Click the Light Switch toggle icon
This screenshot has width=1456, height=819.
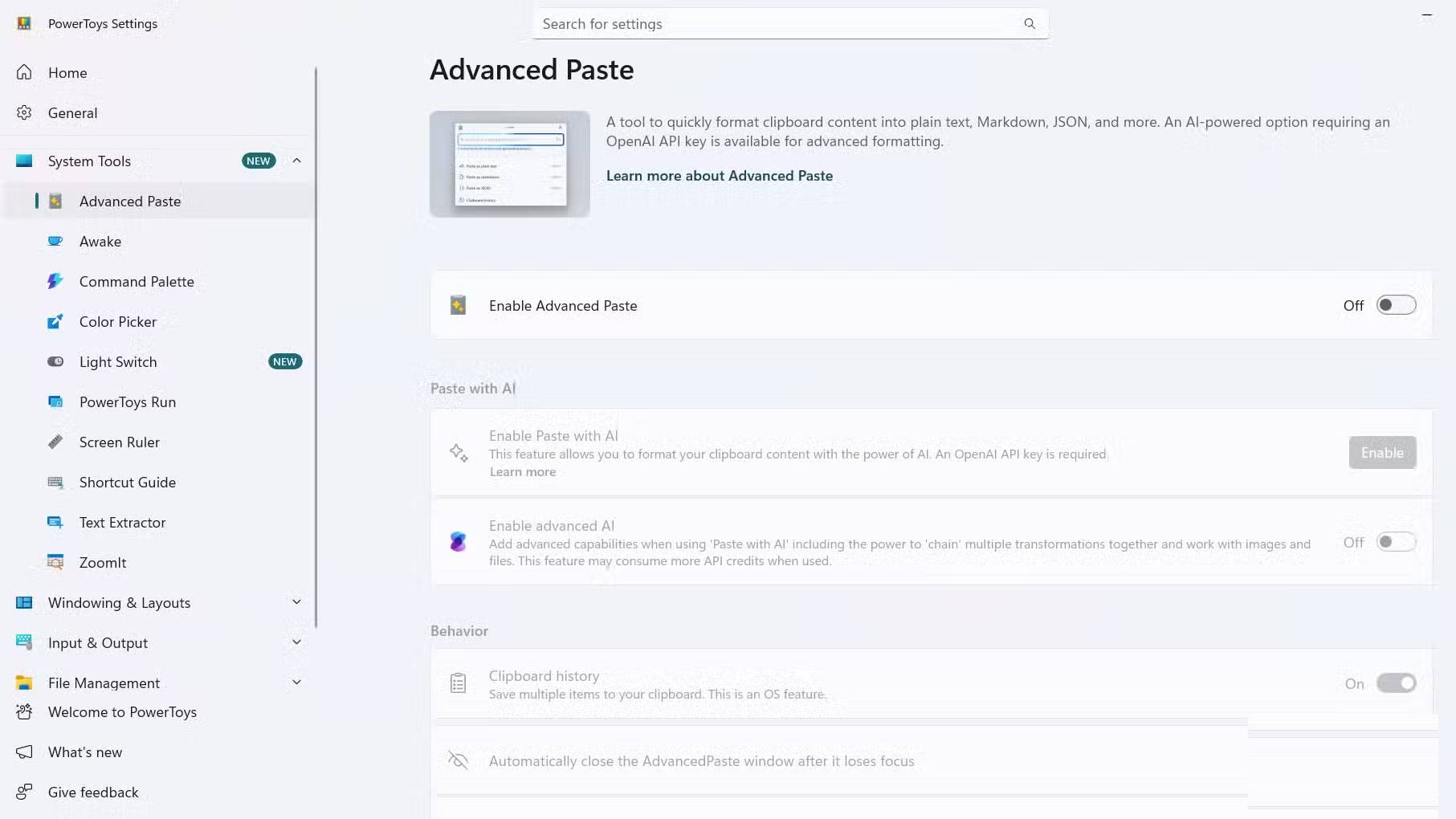[x=55, y=361]
